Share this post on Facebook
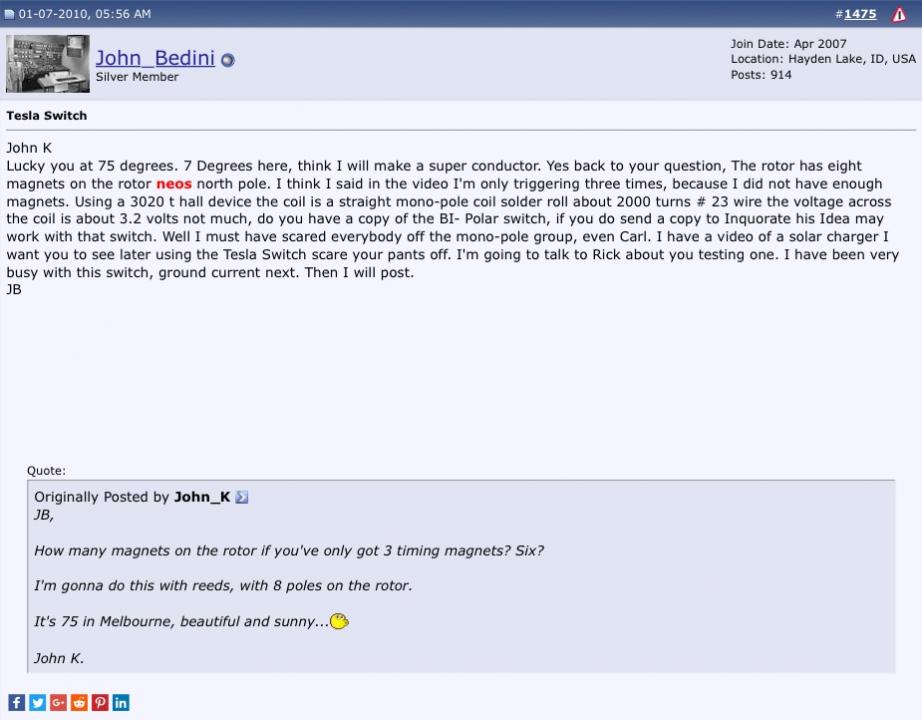This screenshot has height=720, width=922. [x=16, y=702]
